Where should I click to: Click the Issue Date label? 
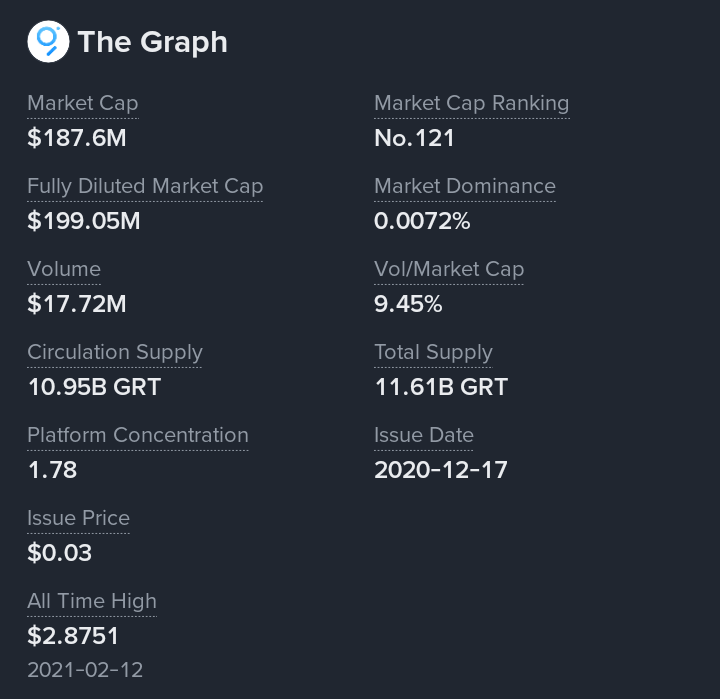pyautogui.click(x=423, y=435)
